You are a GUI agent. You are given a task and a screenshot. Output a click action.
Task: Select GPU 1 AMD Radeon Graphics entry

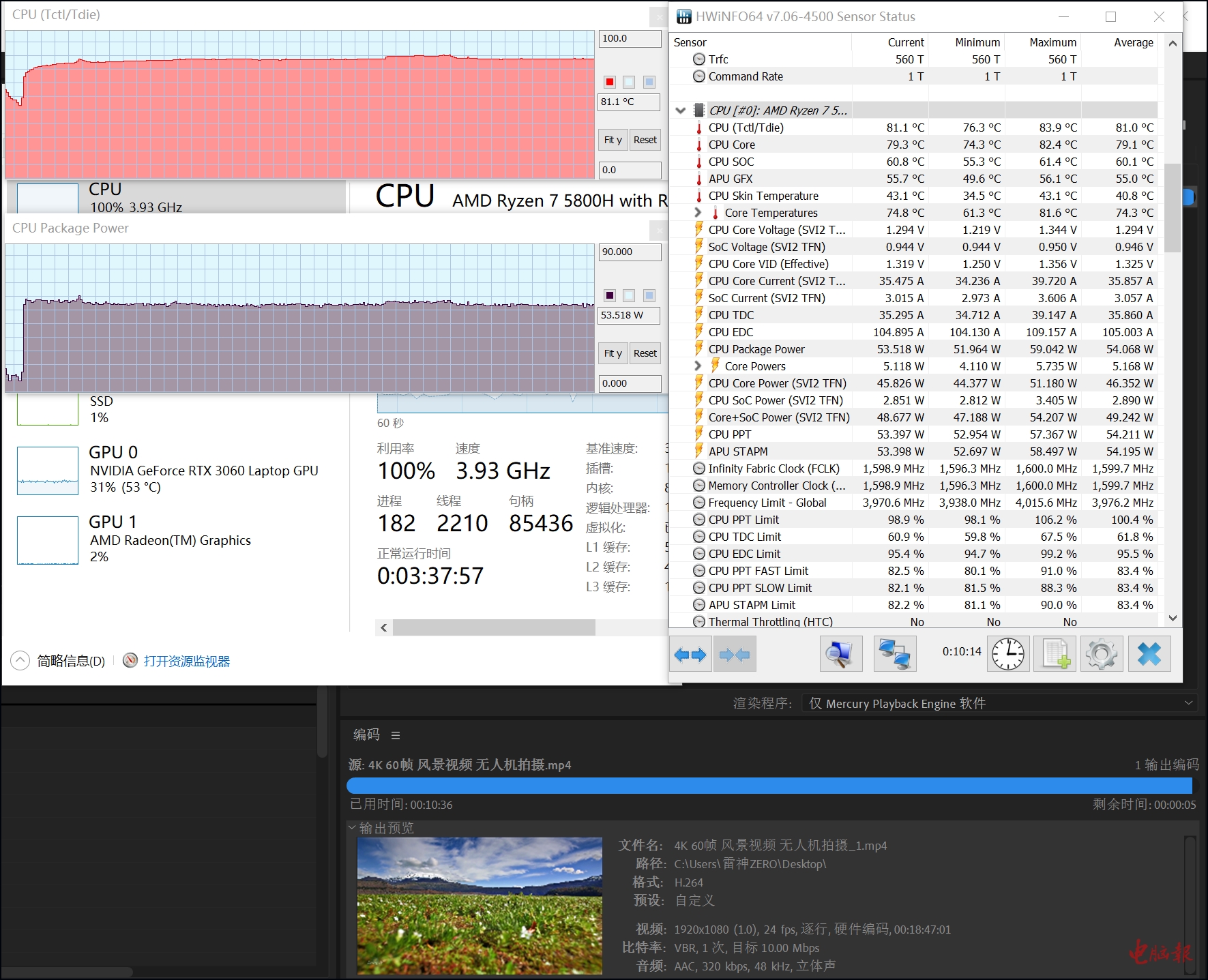click(x=171, y=539)
